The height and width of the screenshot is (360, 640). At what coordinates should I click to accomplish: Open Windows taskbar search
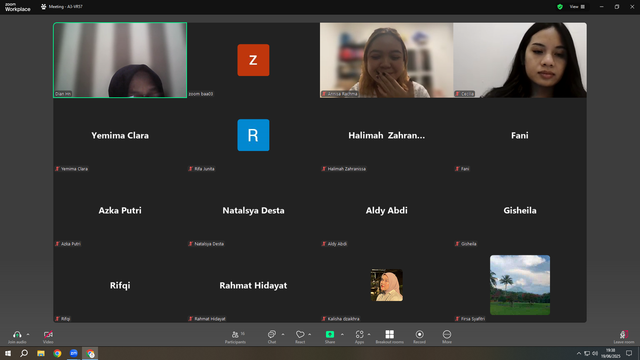pos(24,353)
